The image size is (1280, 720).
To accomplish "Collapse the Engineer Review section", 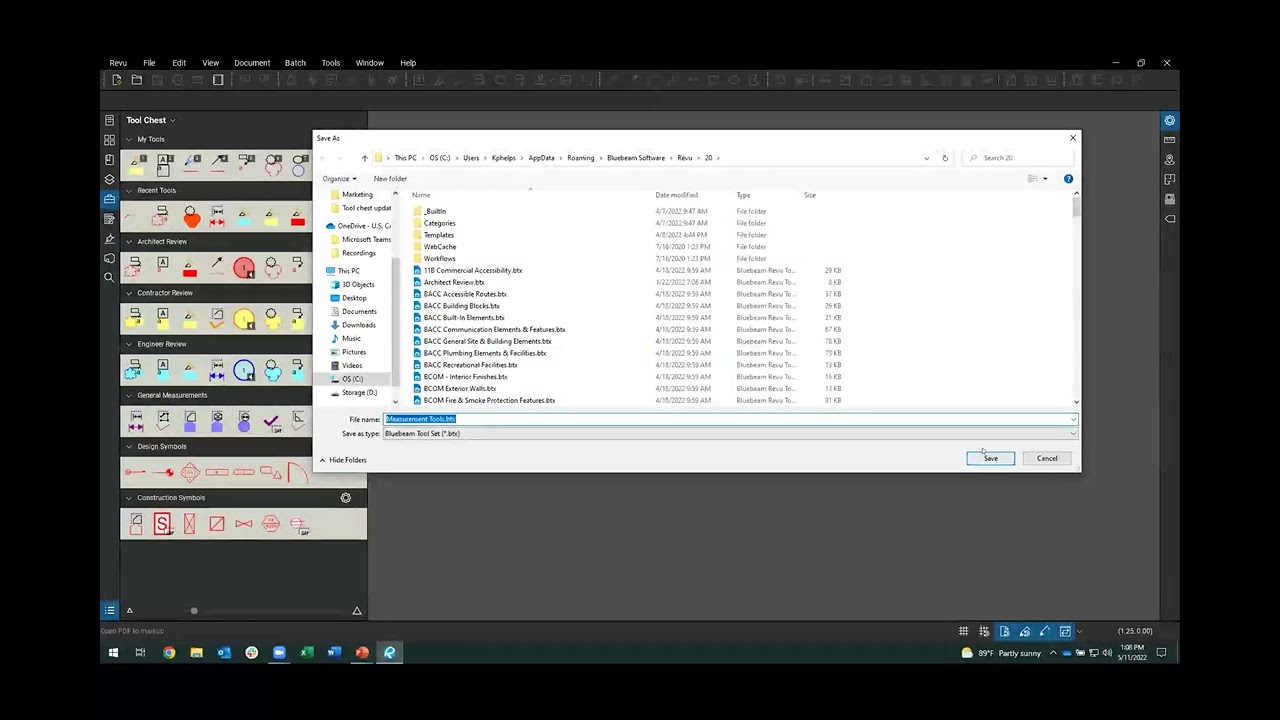I will coord(128,344).
